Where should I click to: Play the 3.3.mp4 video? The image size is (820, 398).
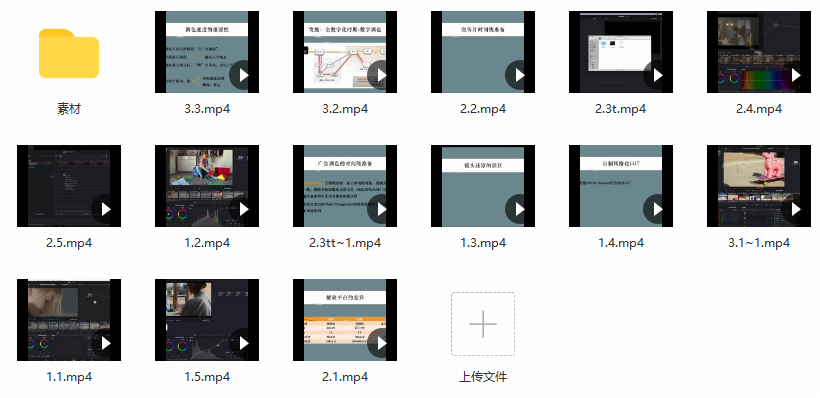[x=244, y=75]
